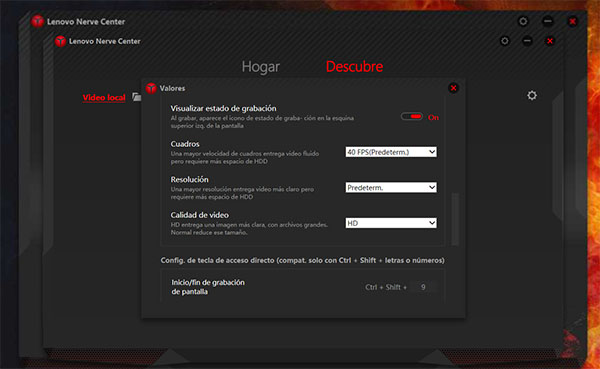Click the outer window Lenovo logo icon

coord(38,21)
